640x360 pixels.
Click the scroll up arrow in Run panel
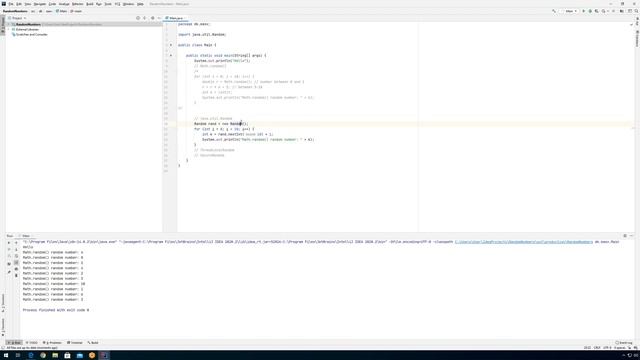pyautogui.click(x=16, y=242)
